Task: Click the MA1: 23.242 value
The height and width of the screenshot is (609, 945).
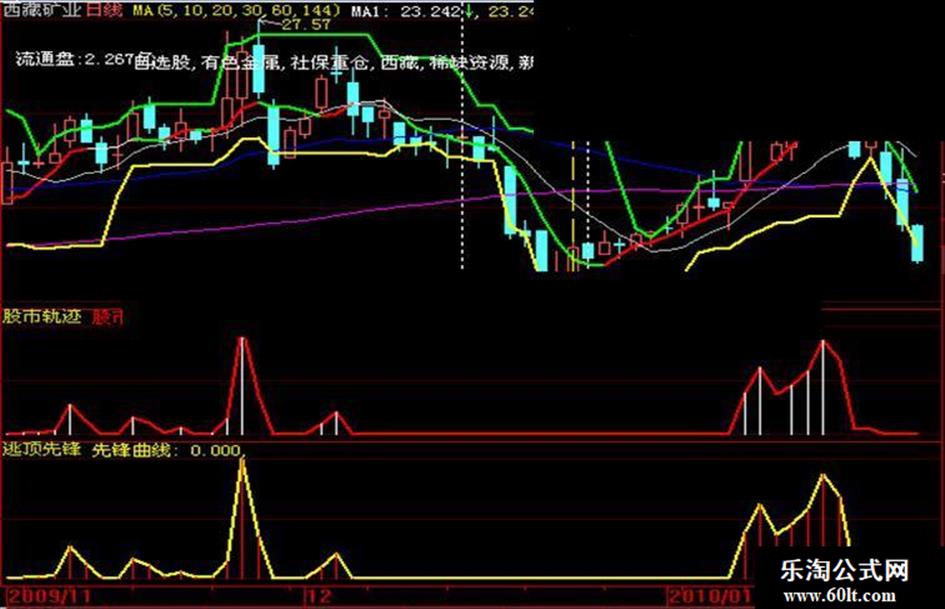Action: click(406, 11)
